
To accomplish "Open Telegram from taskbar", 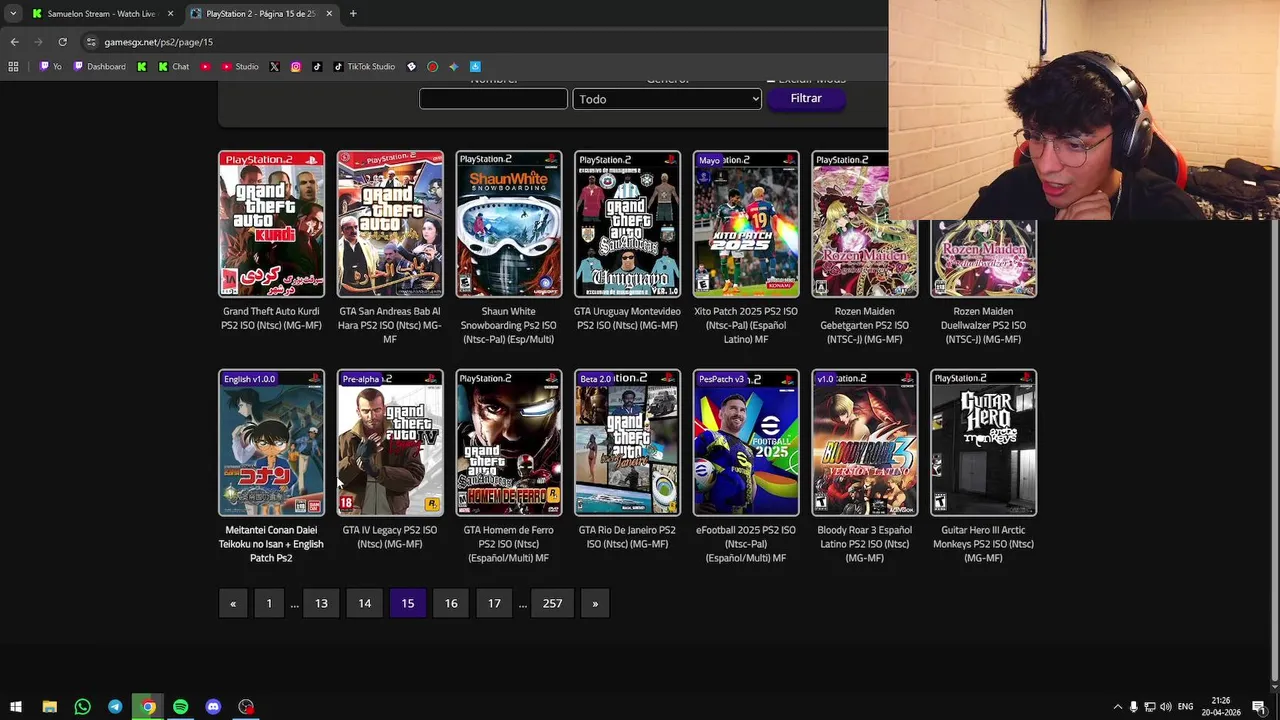I will coord(115,707).
